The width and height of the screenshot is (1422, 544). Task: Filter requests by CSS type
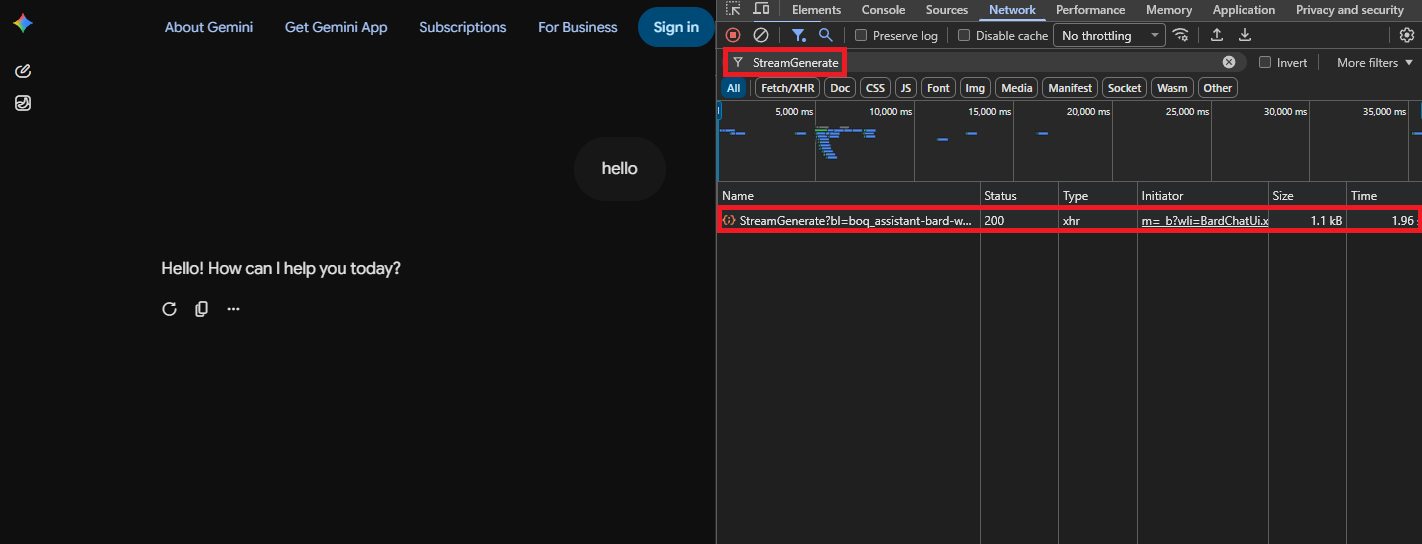tap(875, 88)
